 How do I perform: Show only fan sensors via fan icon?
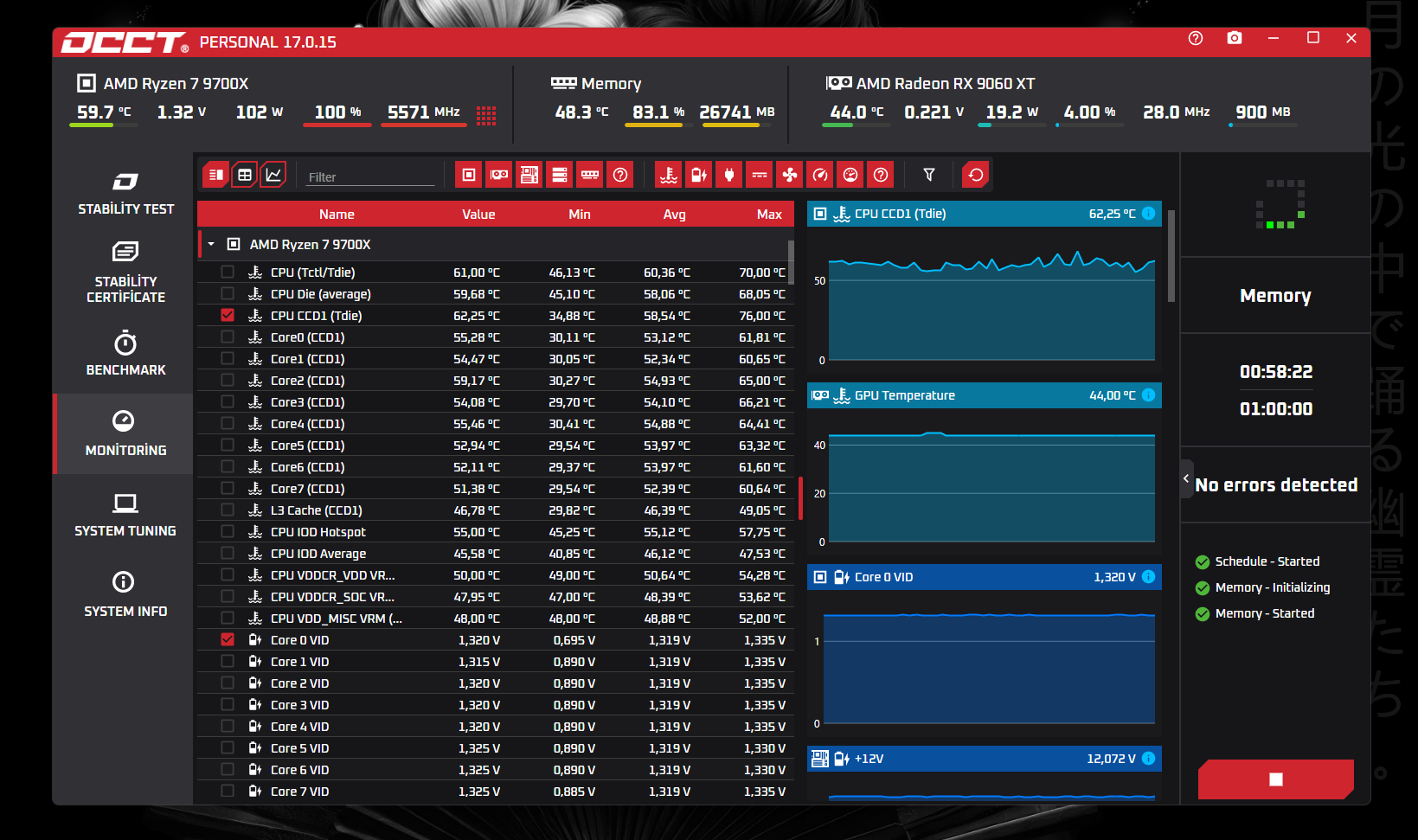pos(790,175)
